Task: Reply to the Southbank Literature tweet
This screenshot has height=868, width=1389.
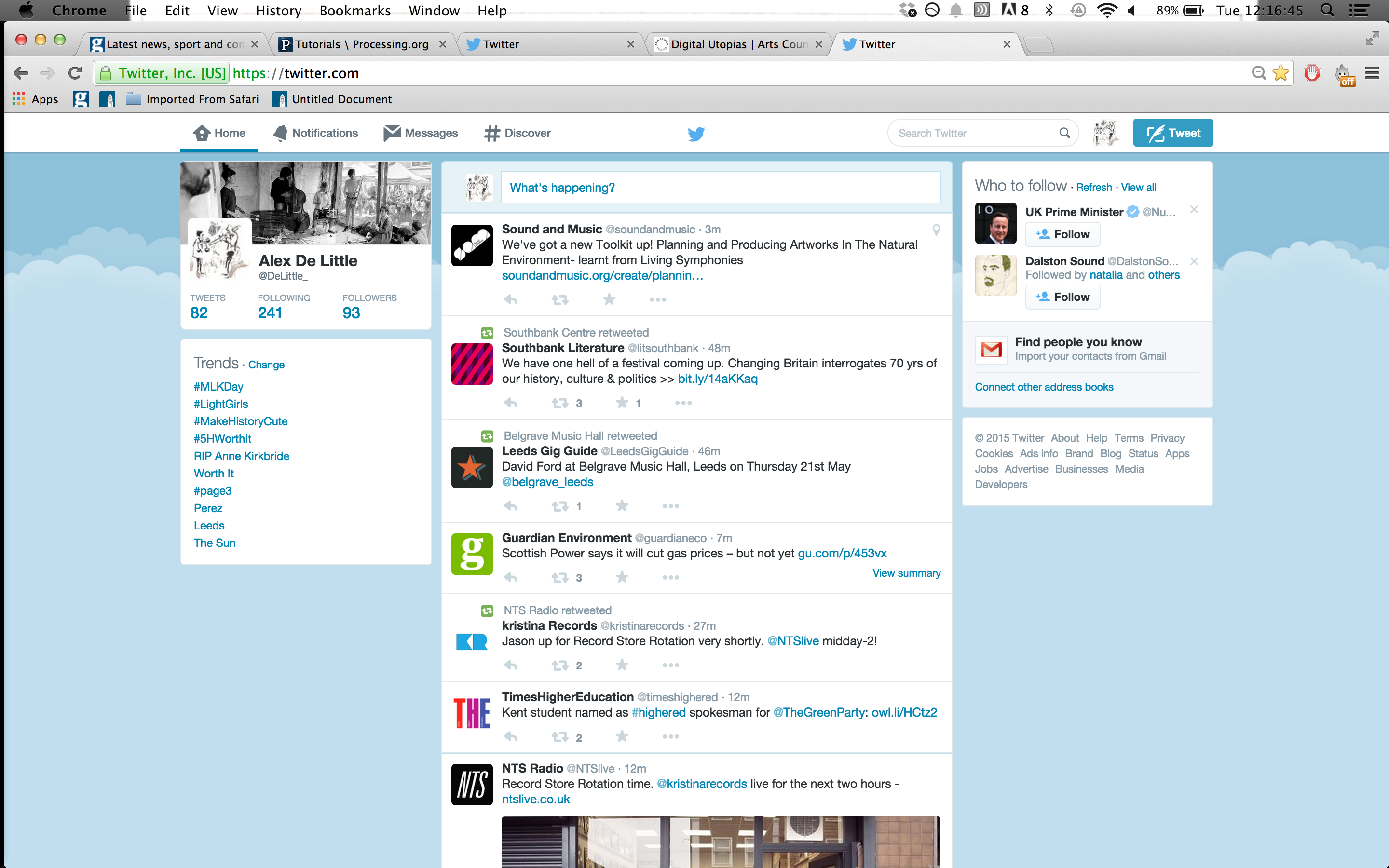Action: [x=511, y=403]
